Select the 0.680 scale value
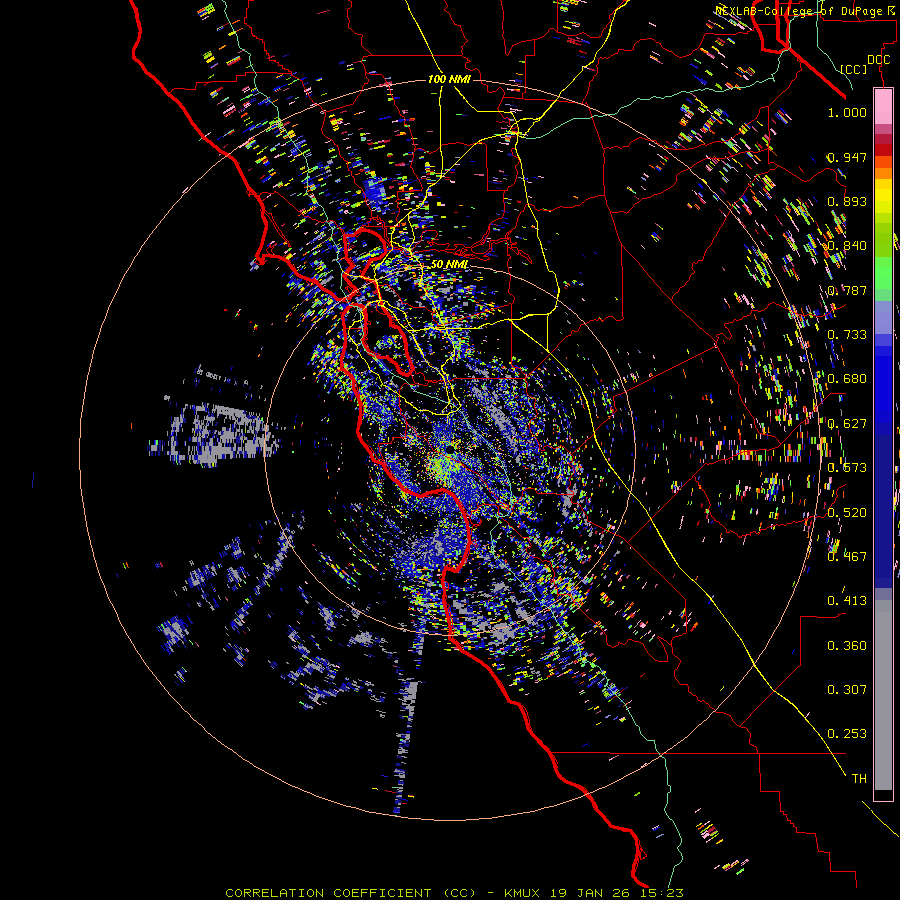Screen dimensions: 900x900 click(x=847, y=379)
